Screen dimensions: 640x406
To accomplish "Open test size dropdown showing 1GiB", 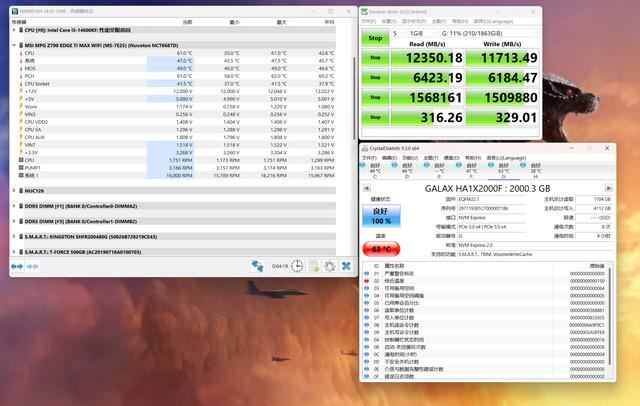I will (x=422, y=33).
